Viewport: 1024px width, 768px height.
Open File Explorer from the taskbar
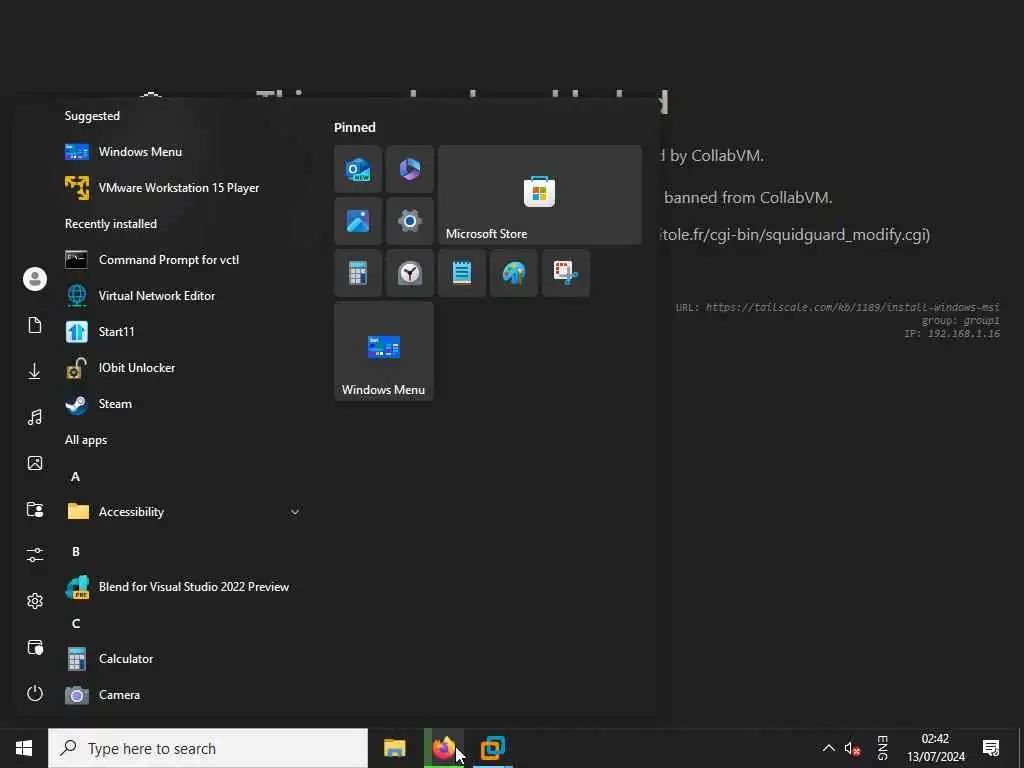pos(394,748)
